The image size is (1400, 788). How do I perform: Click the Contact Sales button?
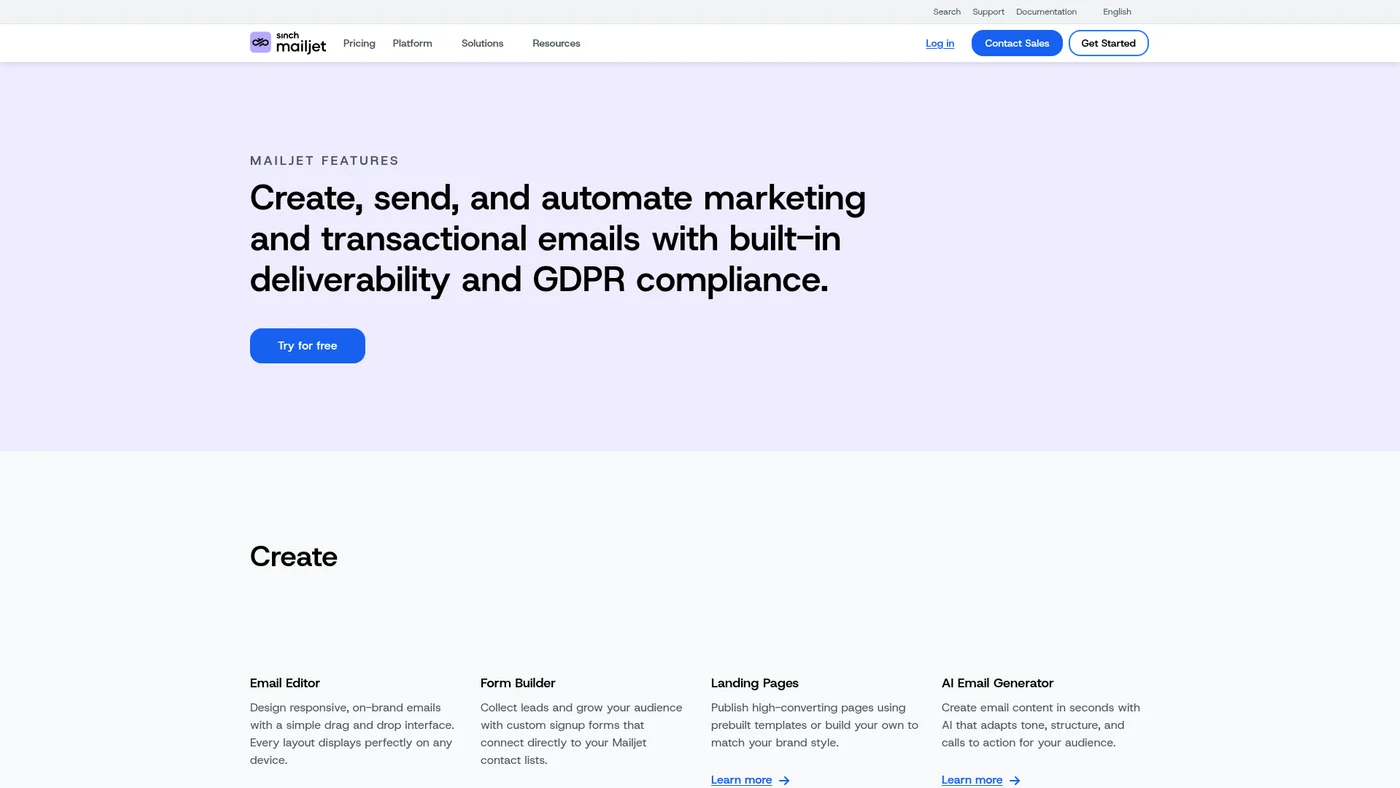tap(1017, 43)
